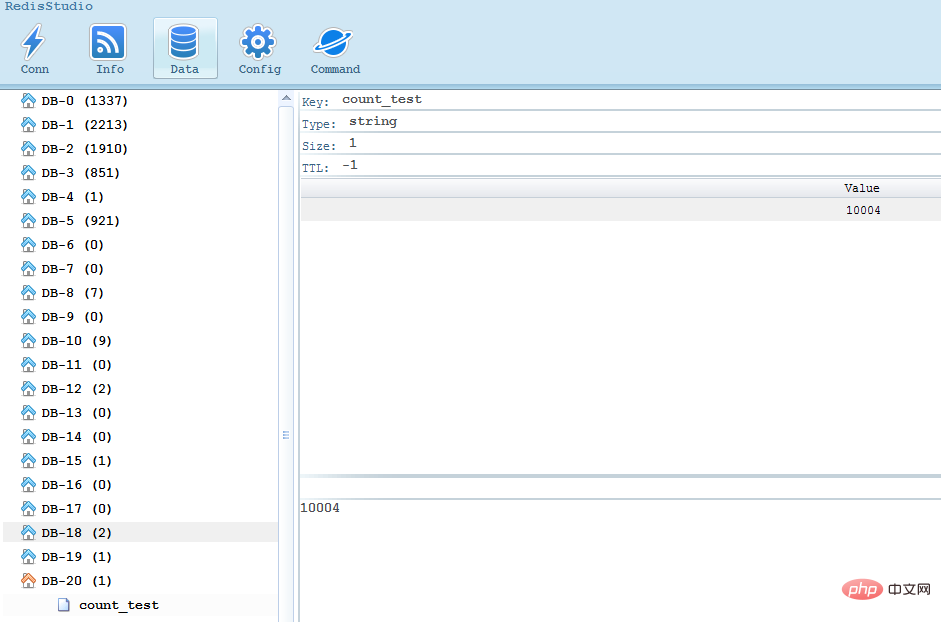The image size is (941, 622).
Task: Select database DB-15 (1)
Action: click(76, 461)
